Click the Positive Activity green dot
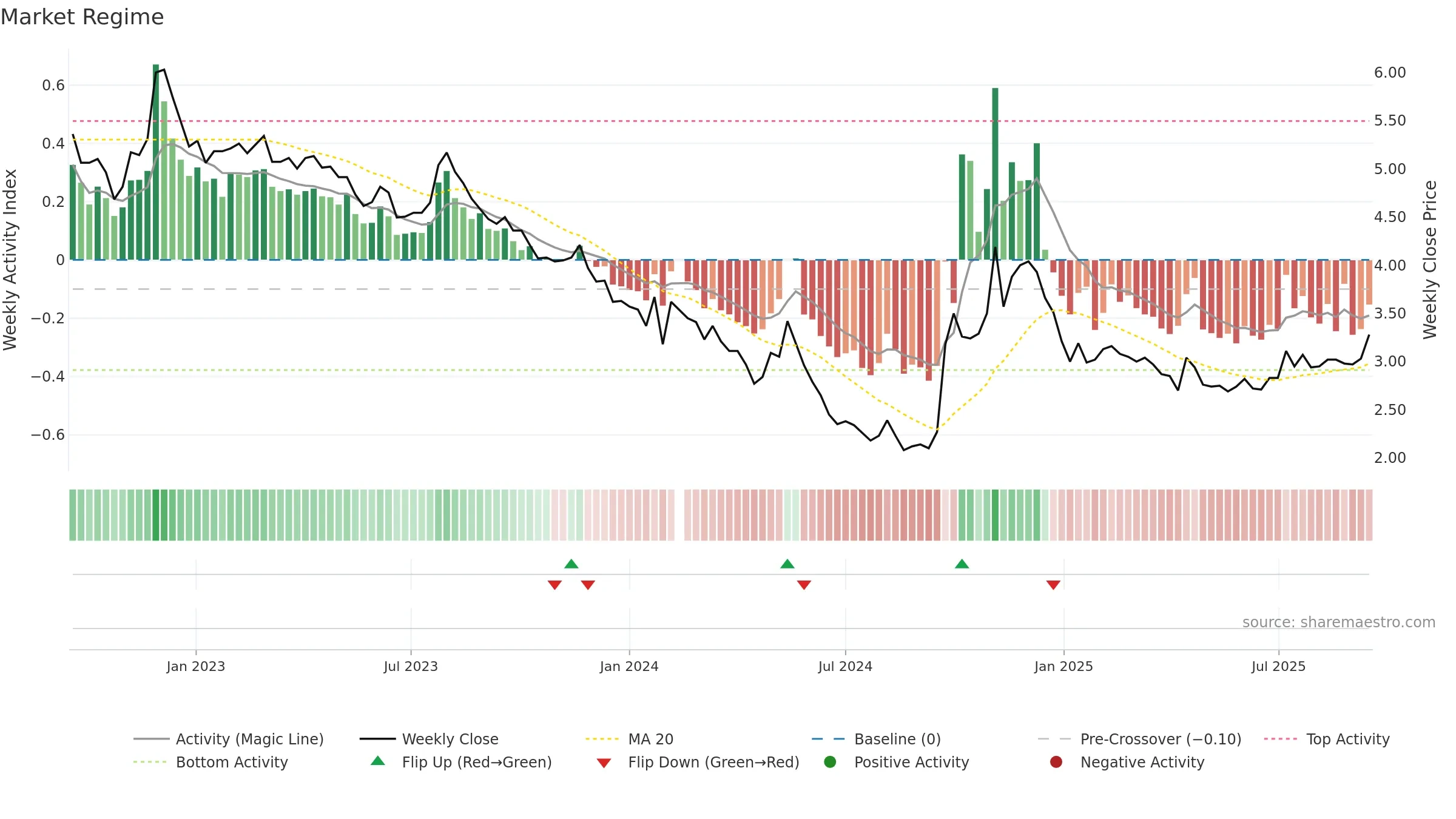 830,761
